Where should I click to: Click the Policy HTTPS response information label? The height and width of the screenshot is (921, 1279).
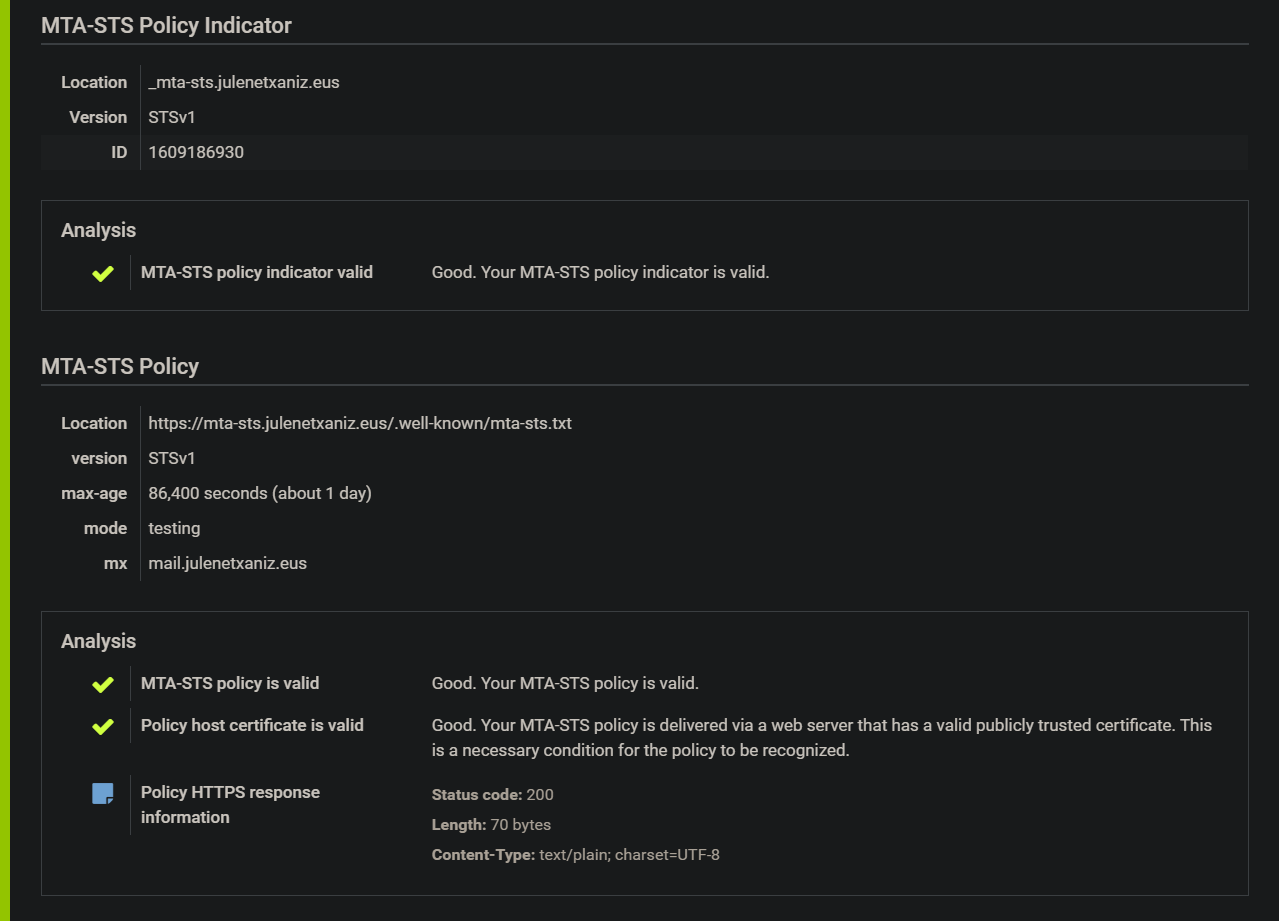pyautogui.click(x=230, y=804)
